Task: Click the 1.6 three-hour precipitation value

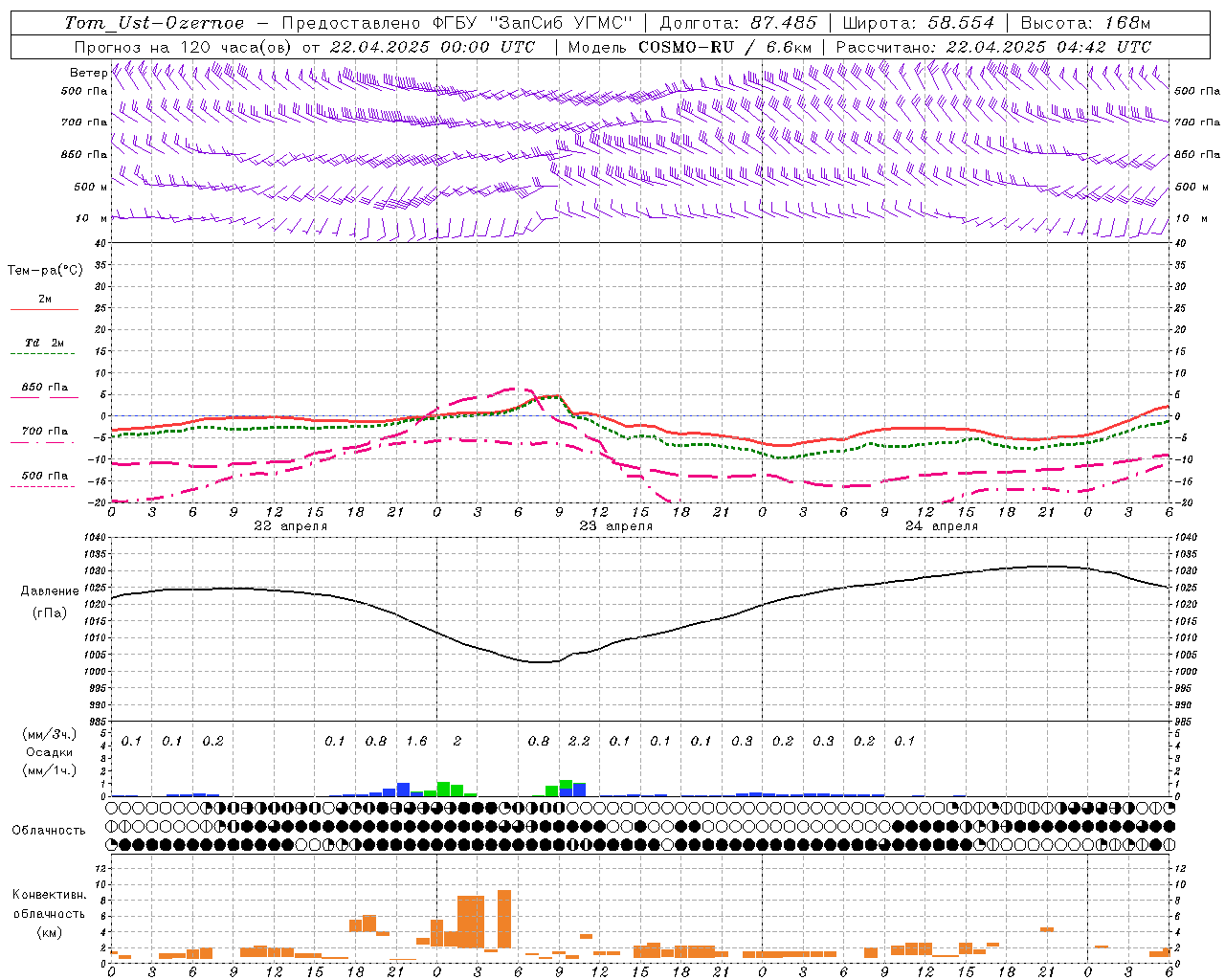Action: click(416, 741)
